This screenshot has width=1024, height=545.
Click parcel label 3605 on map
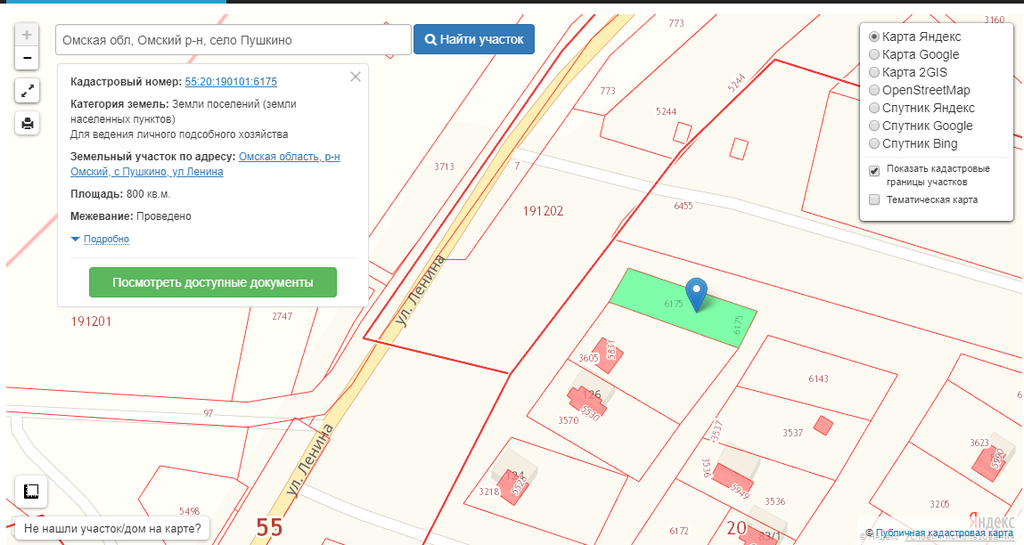click(x=588, y=358)
